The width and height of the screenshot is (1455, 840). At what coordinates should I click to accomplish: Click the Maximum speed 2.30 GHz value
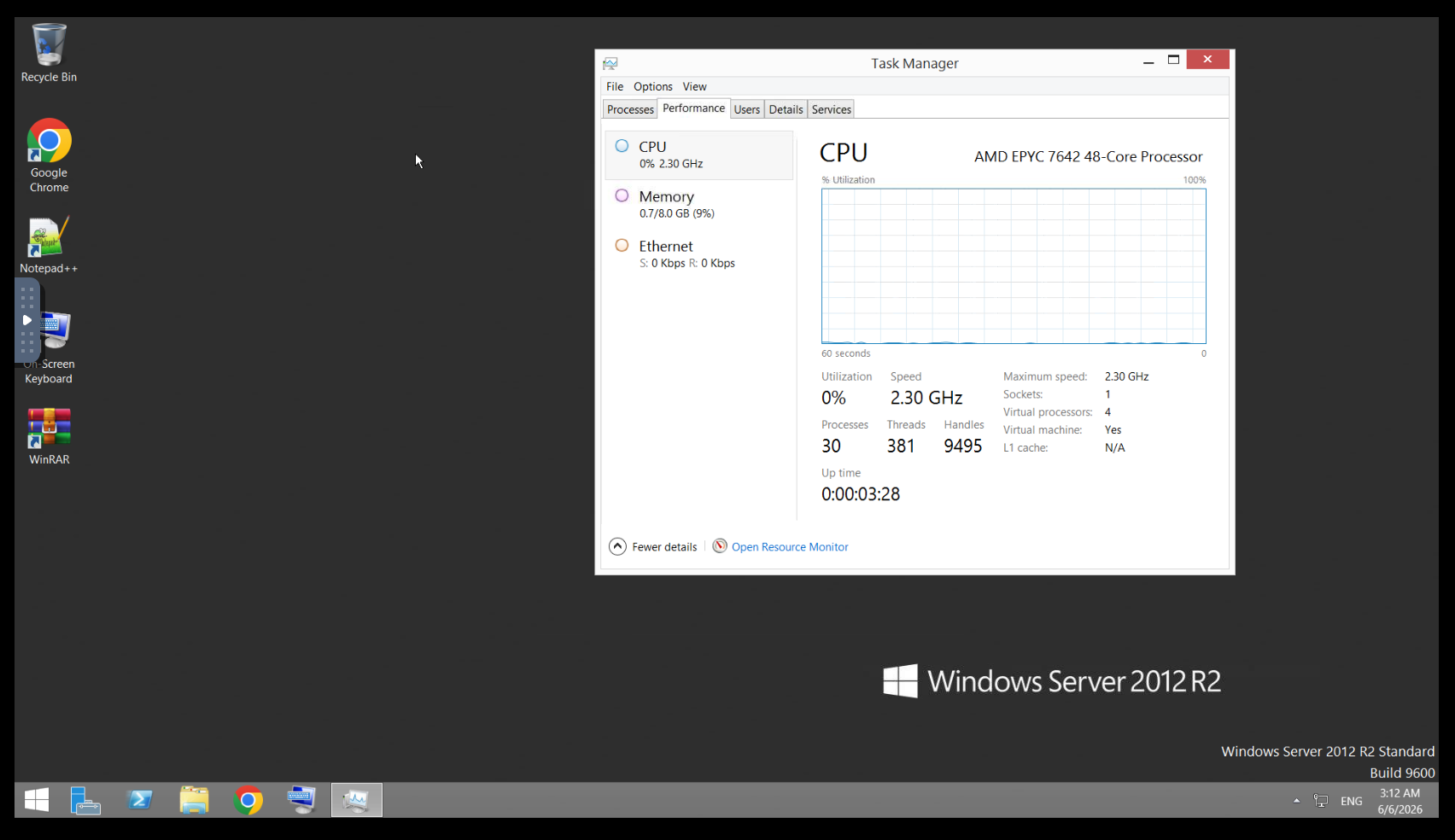[1126, 376]
